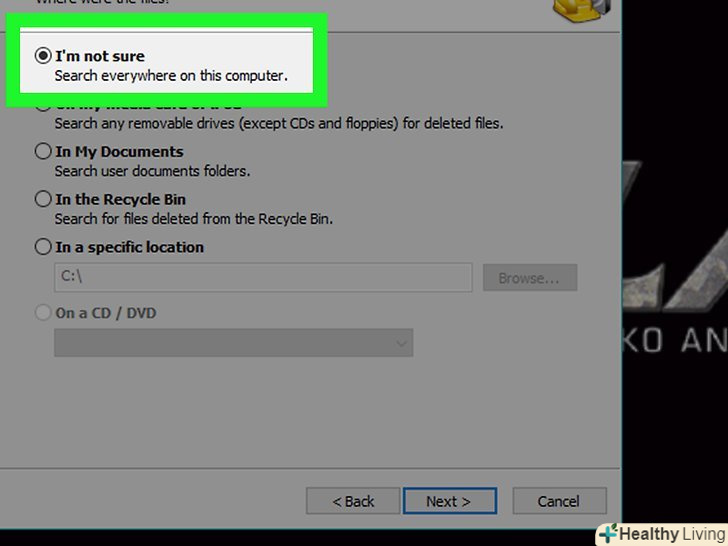The image size is (728, 546).
Task: Select the "In the Recycle Bin" radio button
Action: tap(43, 199)
